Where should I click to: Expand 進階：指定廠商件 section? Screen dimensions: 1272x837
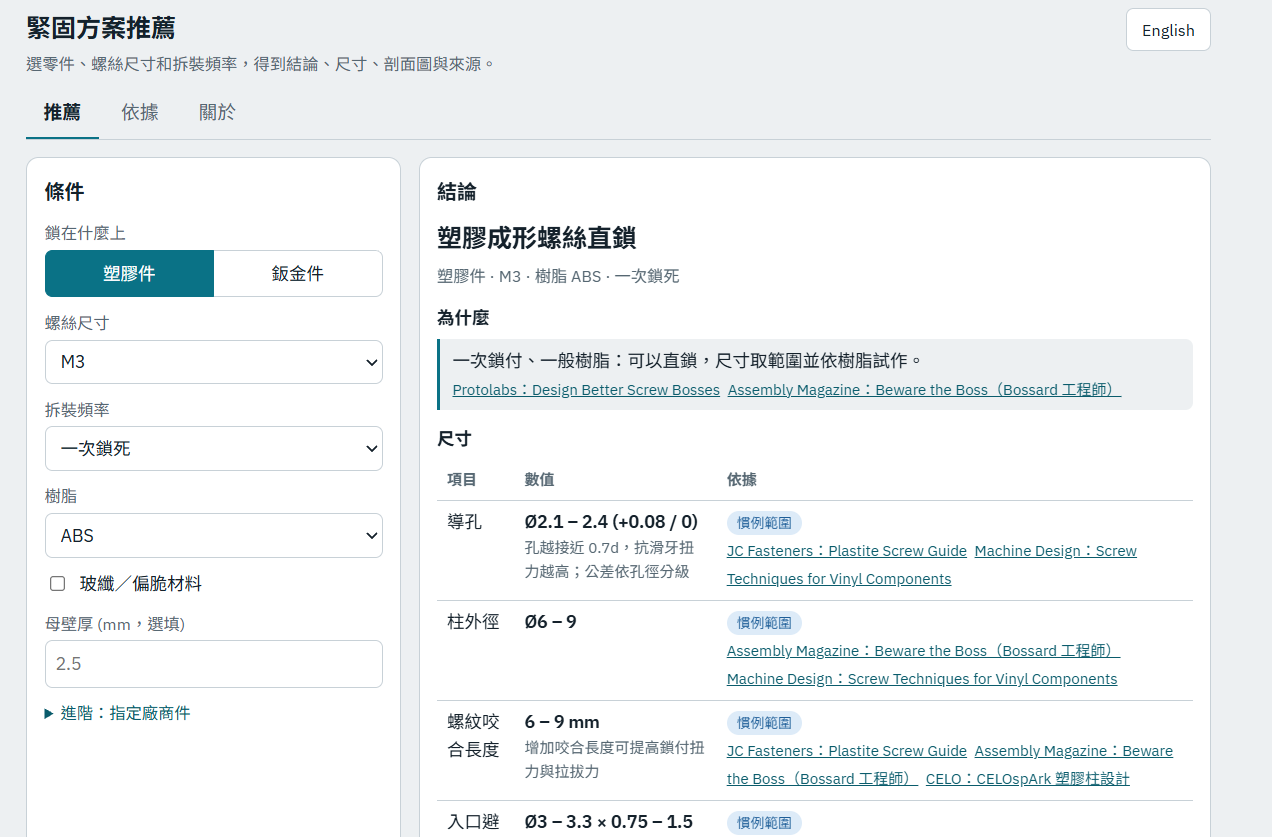click(x=117, y=713)
